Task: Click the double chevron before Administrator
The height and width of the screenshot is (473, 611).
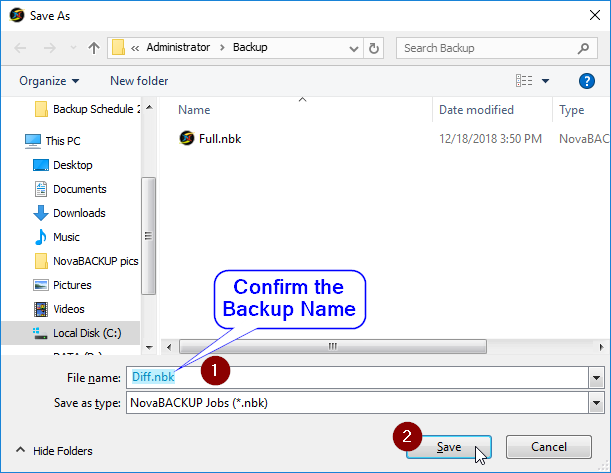Action: pyautogui.click(x=135, y=48)
